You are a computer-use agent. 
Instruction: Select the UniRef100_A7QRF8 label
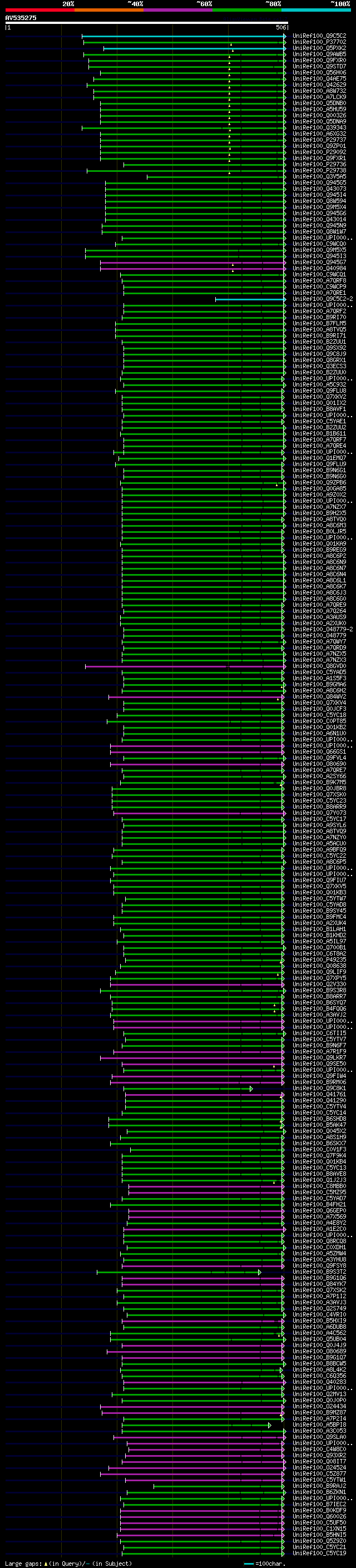[x=319, y=280]
